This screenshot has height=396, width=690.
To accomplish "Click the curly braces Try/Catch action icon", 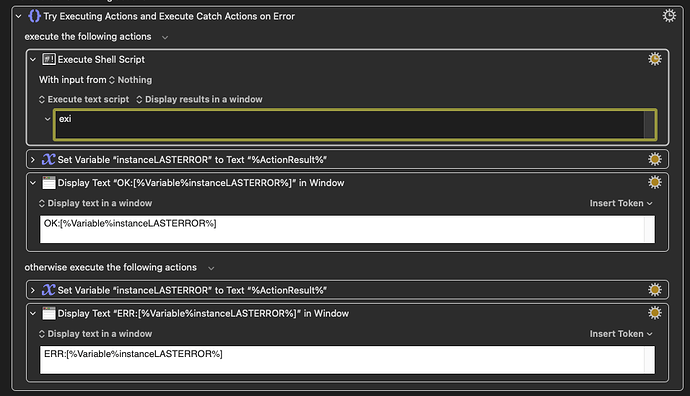I will (34, 16).
